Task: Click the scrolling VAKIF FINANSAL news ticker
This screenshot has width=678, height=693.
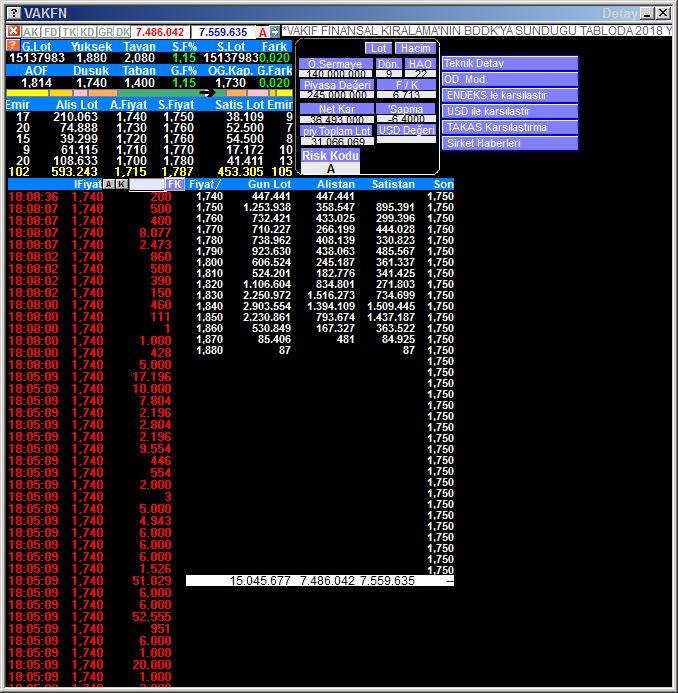Action: pos(476,30)
